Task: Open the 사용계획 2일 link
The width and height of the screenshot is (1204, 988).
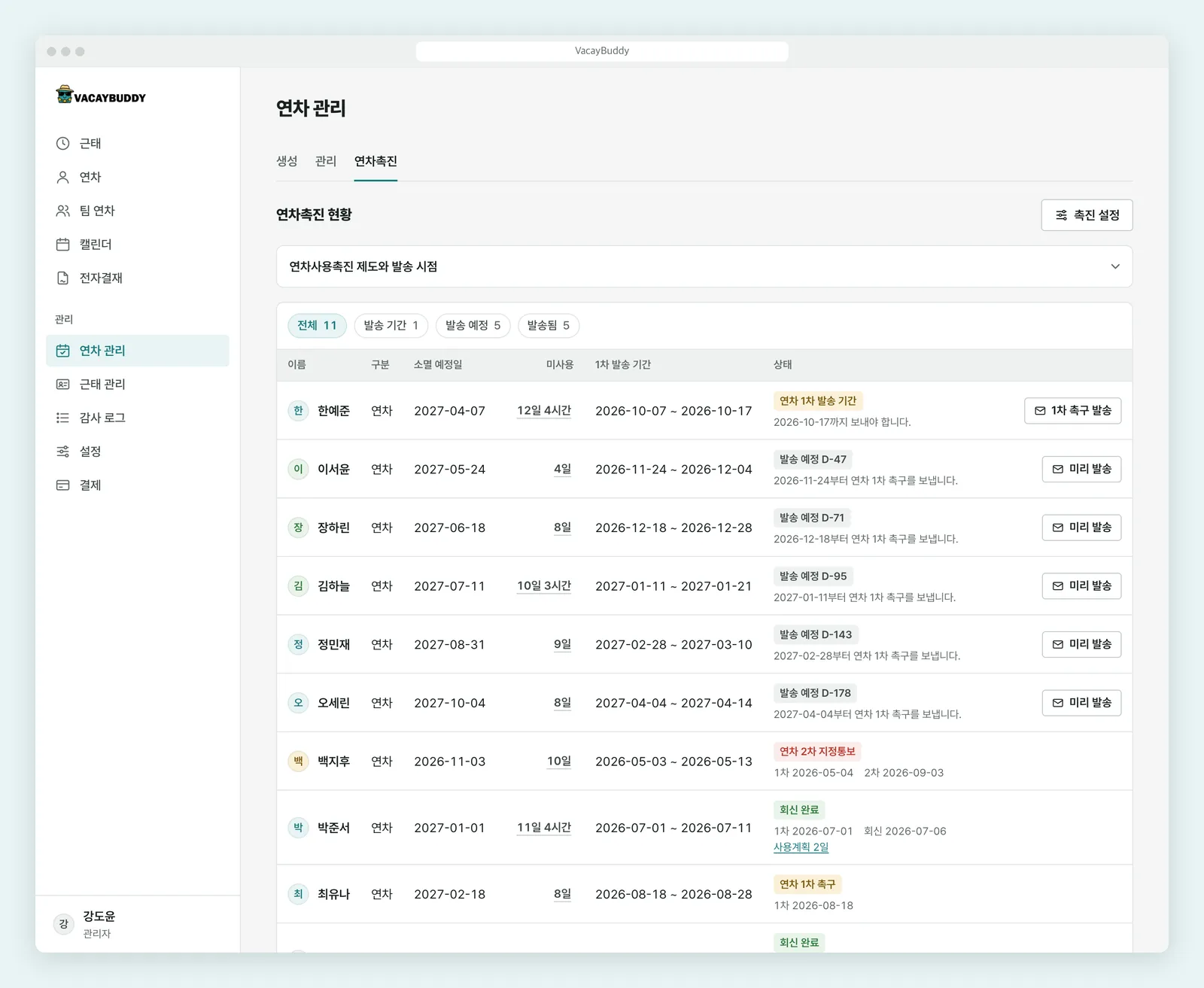Action: (801, 847)
